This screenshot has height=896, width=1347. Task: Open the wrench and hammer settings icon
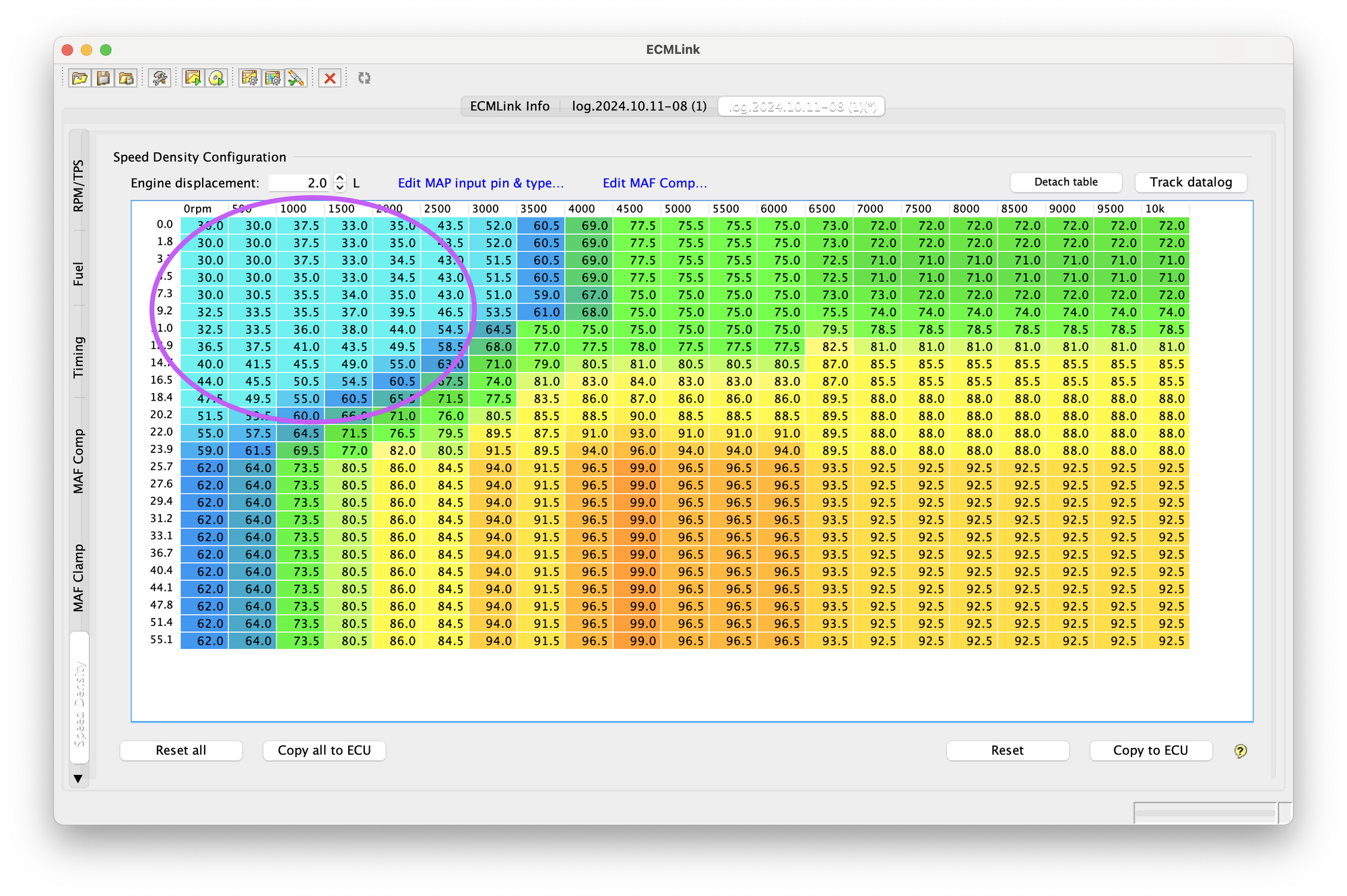pyautogui.click(x=160, y=78)
